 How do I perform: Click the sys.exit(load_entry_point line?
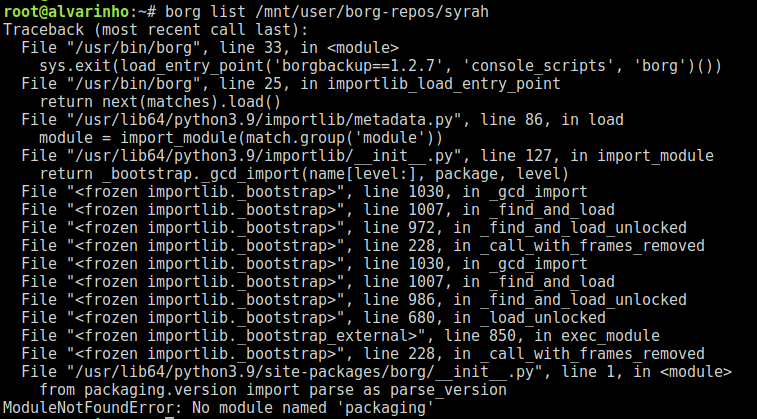click(380, 66)
